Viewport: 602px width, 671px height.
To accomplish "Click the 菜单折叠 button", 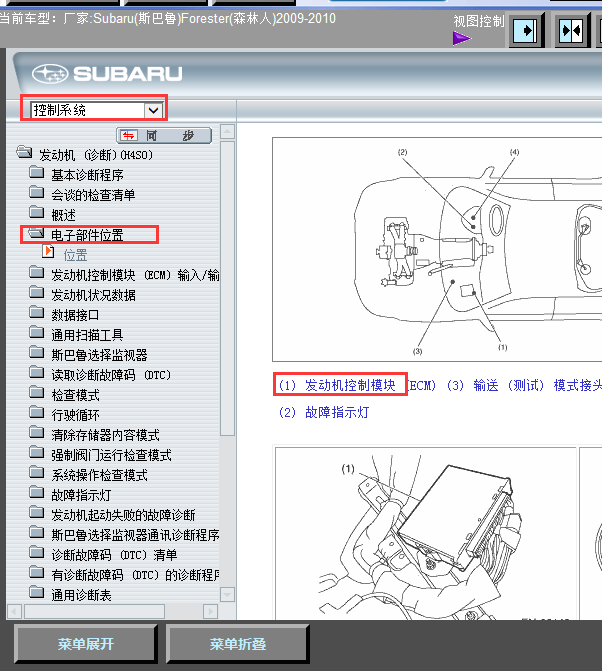I will click(237, 644).
